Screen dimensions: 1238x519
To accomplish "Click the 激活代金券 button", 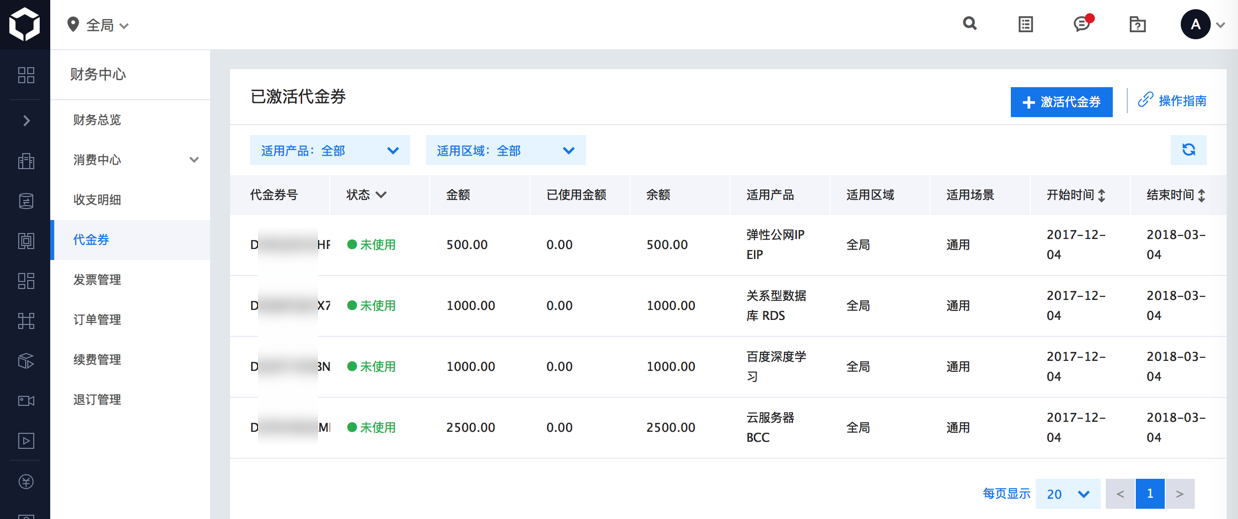I will coord(1061,102).
